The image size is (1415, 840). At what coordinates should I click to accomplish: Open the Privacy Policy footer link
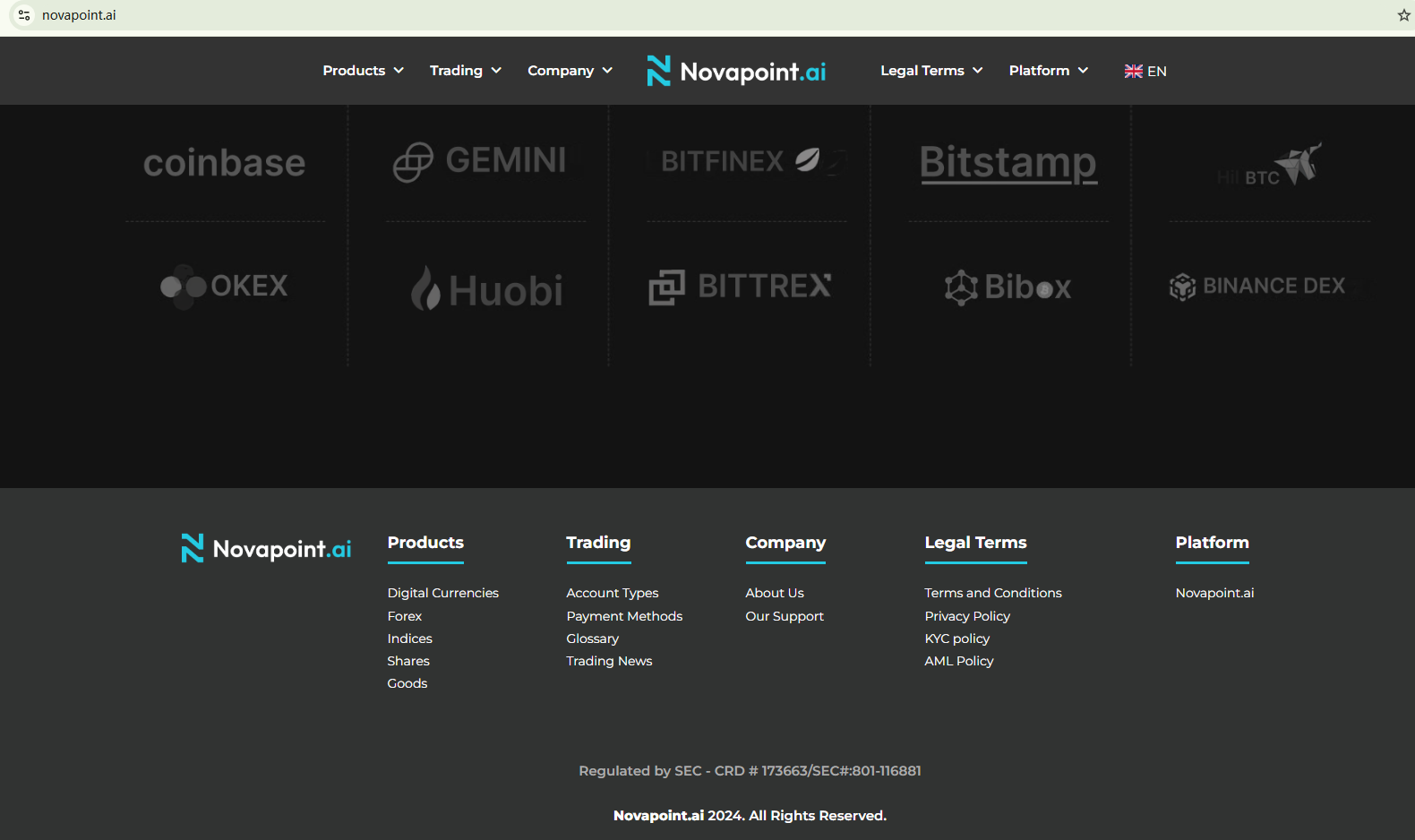click(967, 616)
